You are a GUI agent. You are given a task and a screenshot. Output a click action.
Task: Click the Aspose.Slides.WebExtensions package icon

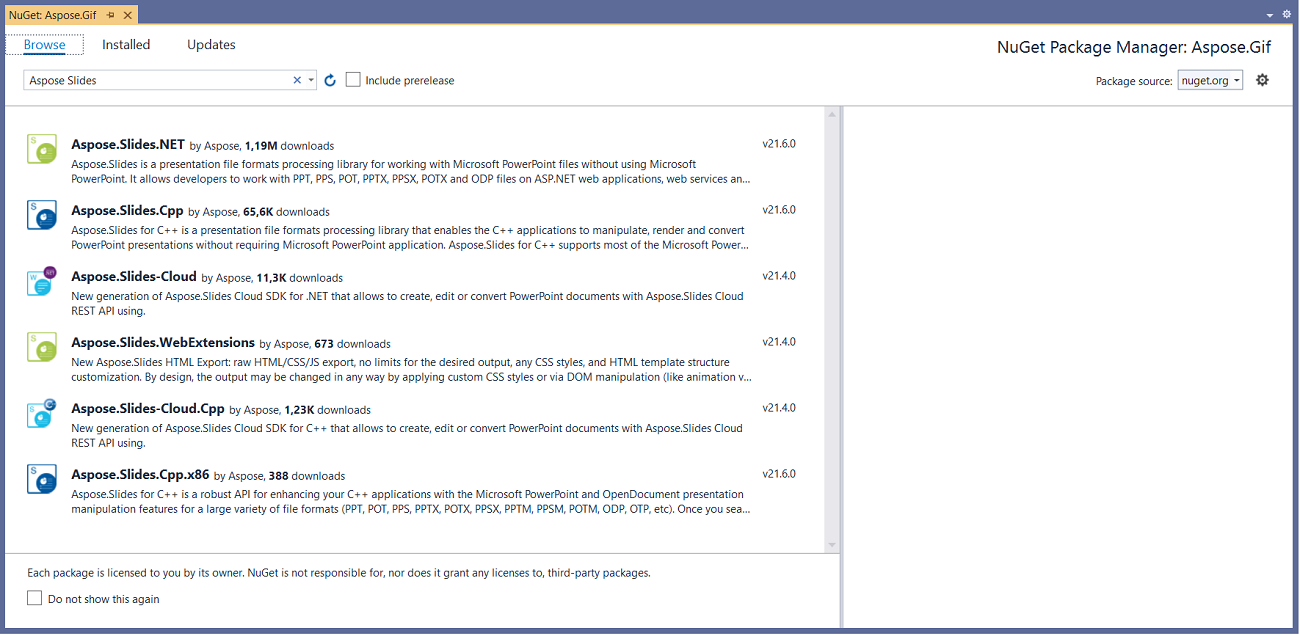41,346
